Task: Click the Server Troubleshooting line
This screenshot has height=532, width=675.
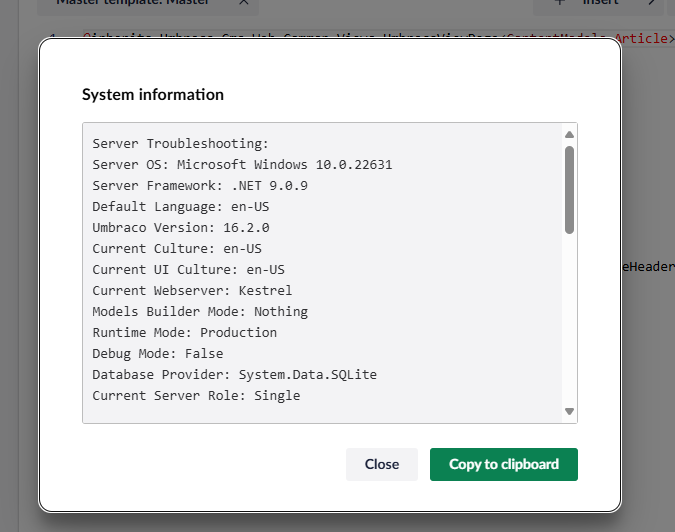Action: click(180, 144)
